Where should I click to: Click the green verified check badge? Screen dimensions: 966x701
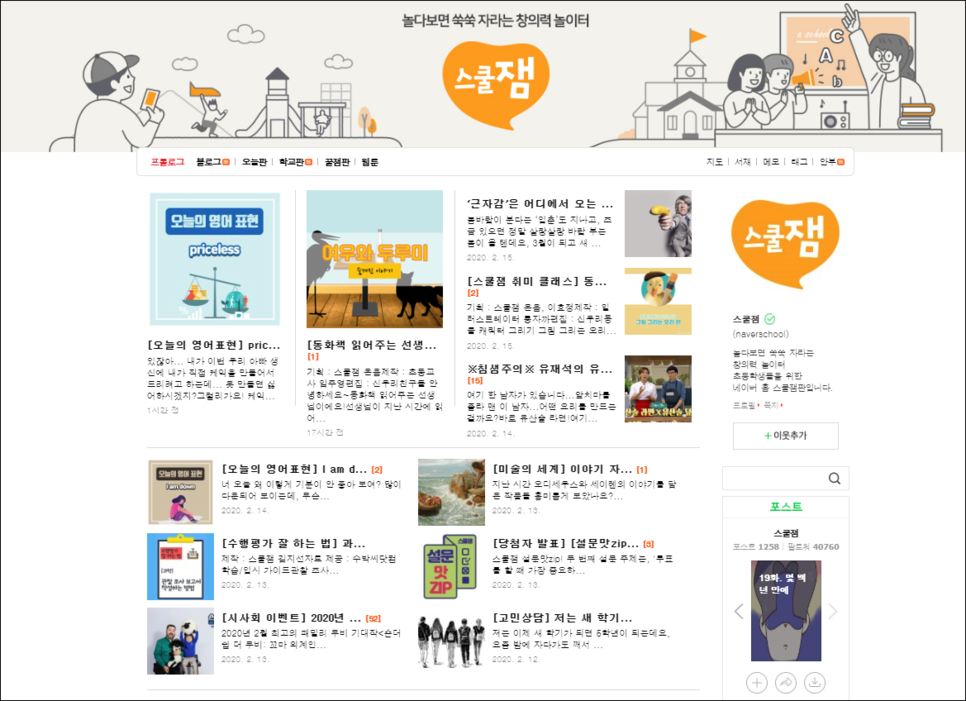click(x=769, y=319)
